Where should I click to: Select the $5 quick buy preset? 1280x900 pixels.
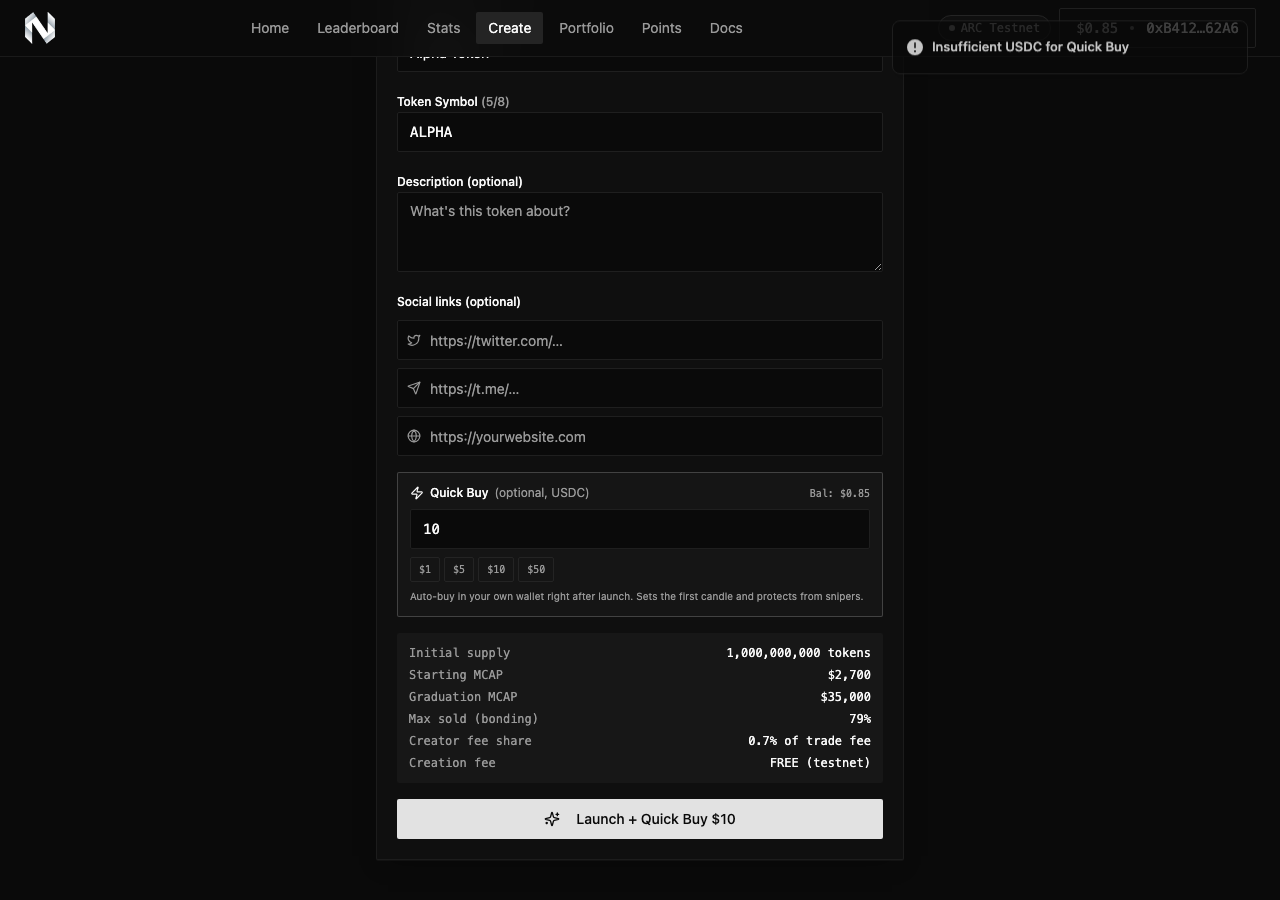click(x=459, y=569)
